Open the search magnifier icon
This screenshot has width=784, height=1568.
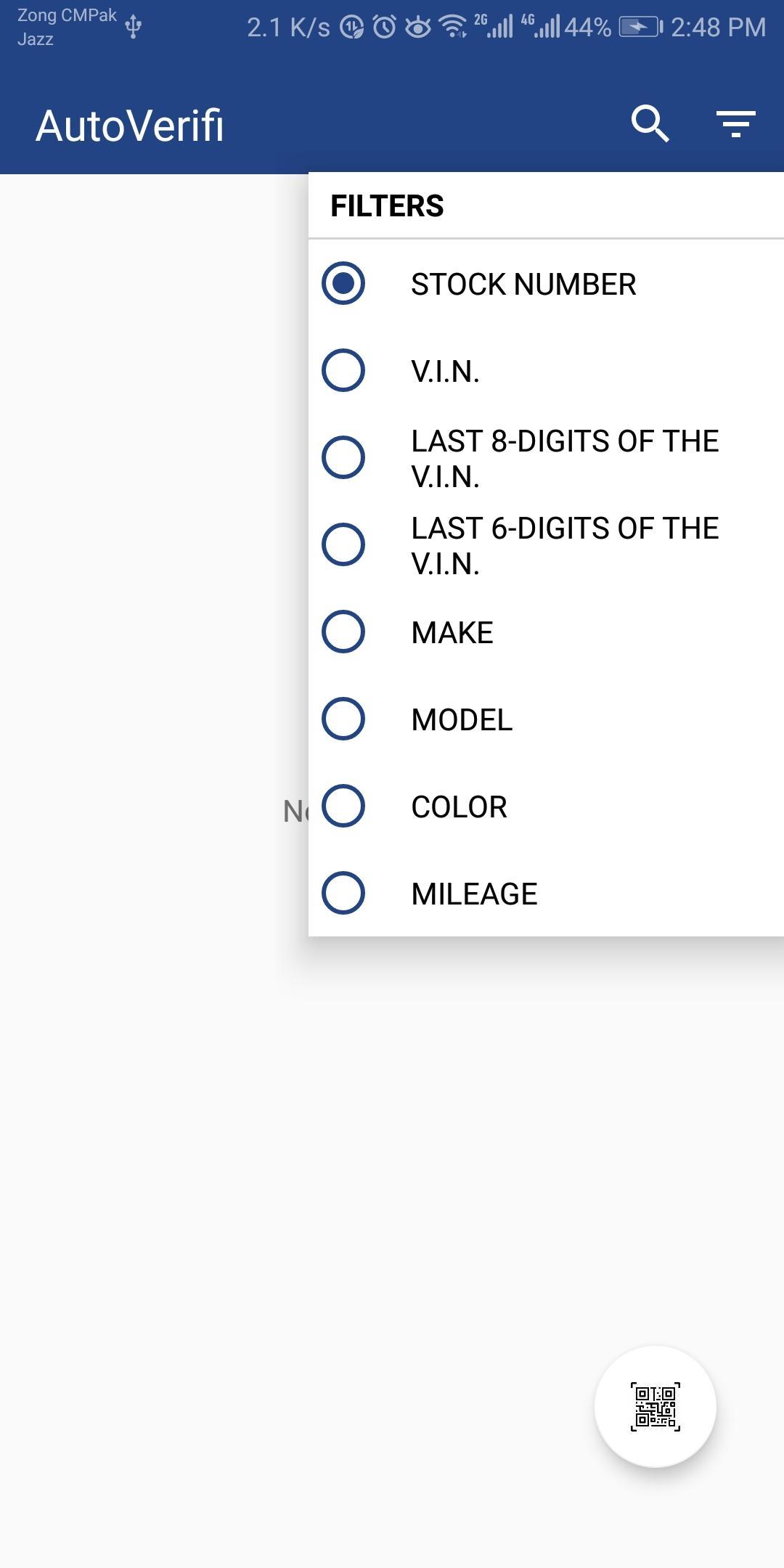click(650, 124)
